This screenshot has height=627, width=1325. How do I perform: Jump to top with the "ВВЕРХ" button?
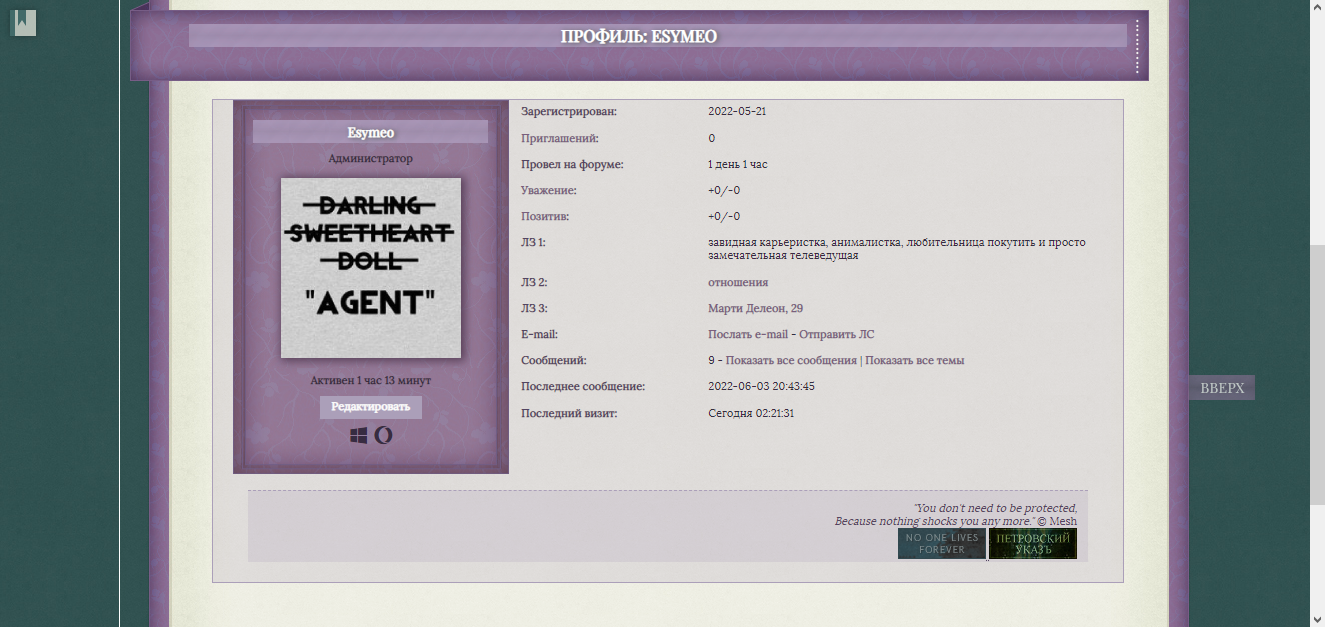click(1221, 388)
